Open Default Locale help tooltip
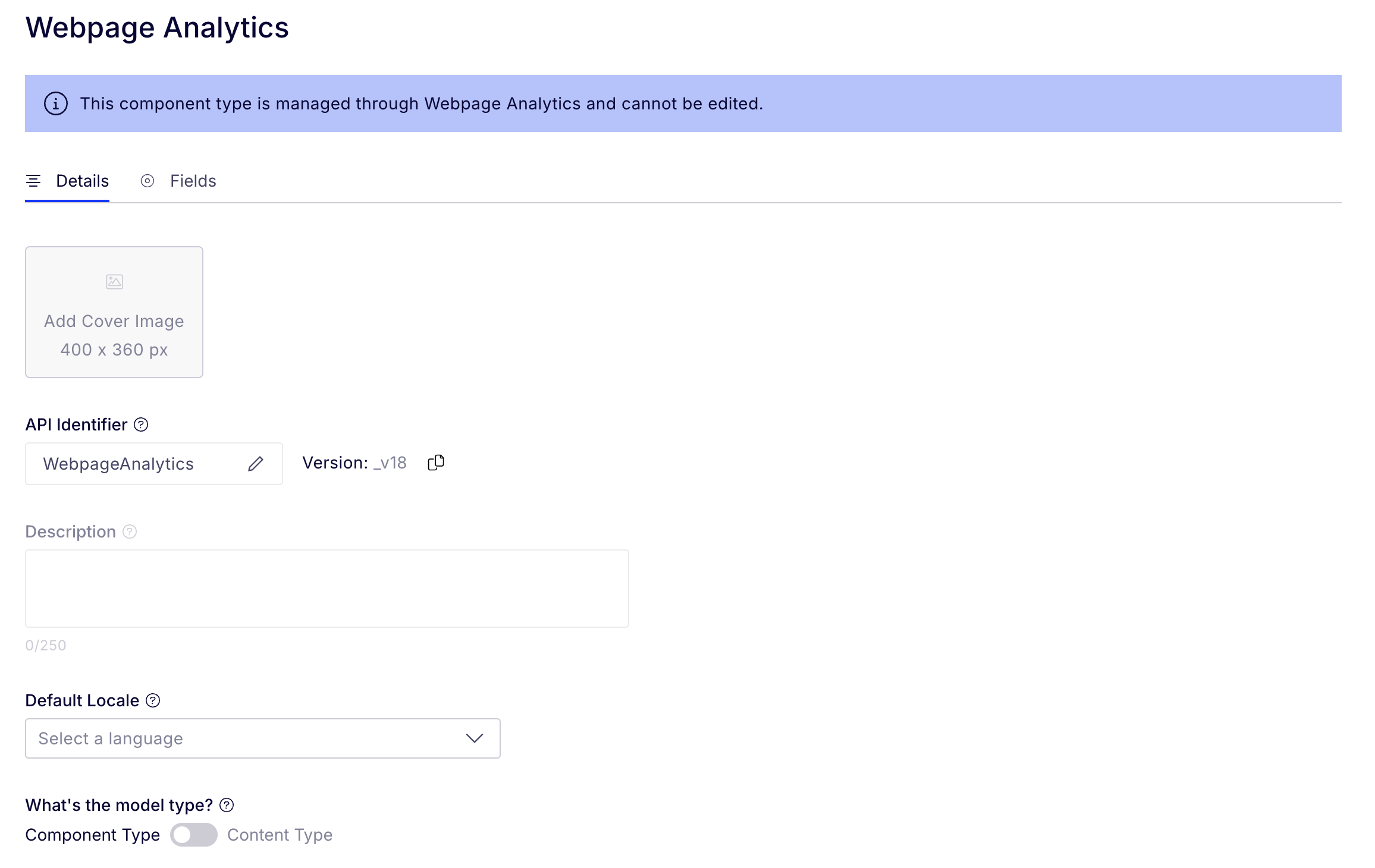Image resolution: width=1375 pixels, height=868 pixels. (x=153, y=700)
